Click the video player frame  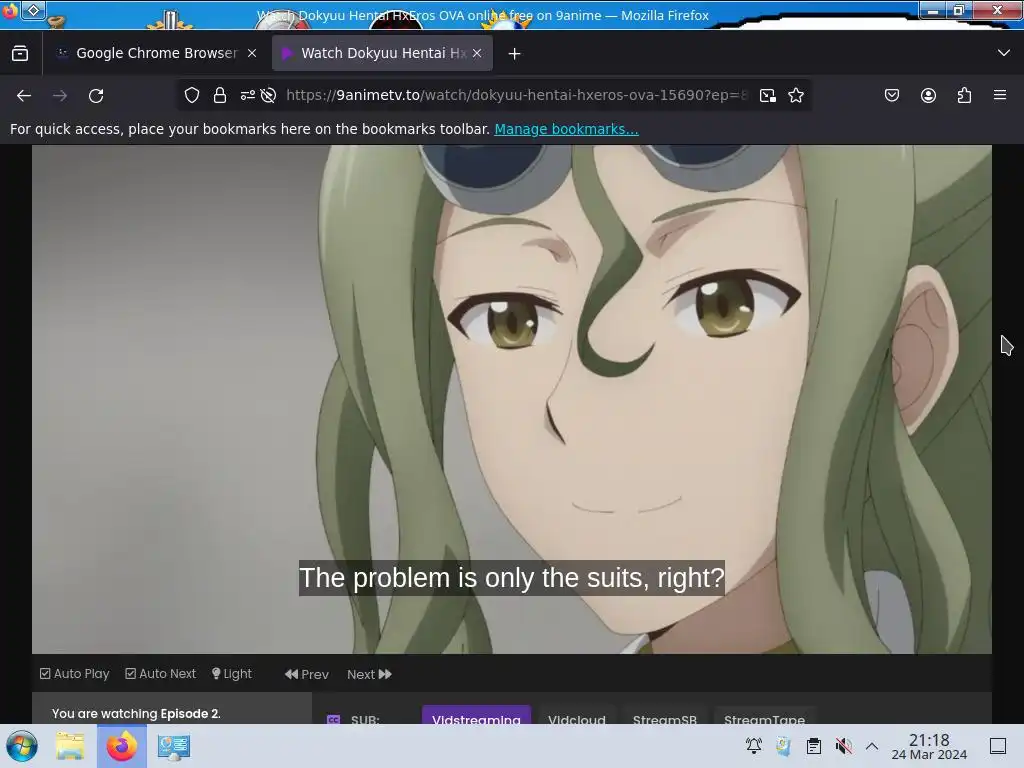[x=512, y=399]
